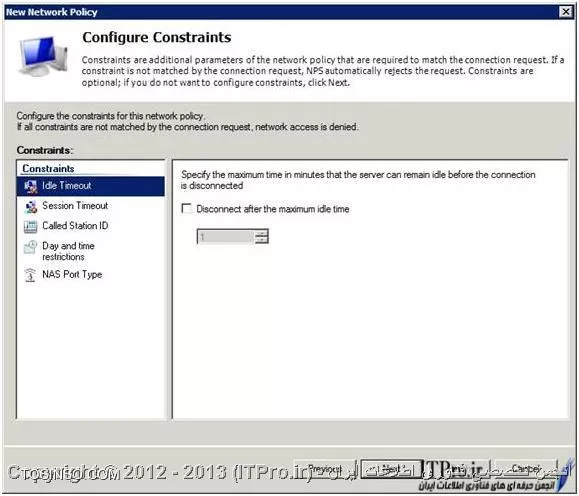The image size is (579, 496).
Task: Click the Idle Timeout icon
Action: (x=31, y=186)
